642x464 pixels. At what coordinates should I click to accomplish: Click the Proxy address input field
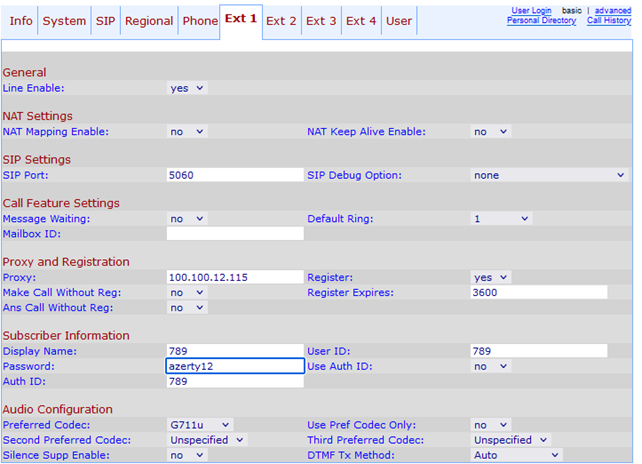(235, 277)
